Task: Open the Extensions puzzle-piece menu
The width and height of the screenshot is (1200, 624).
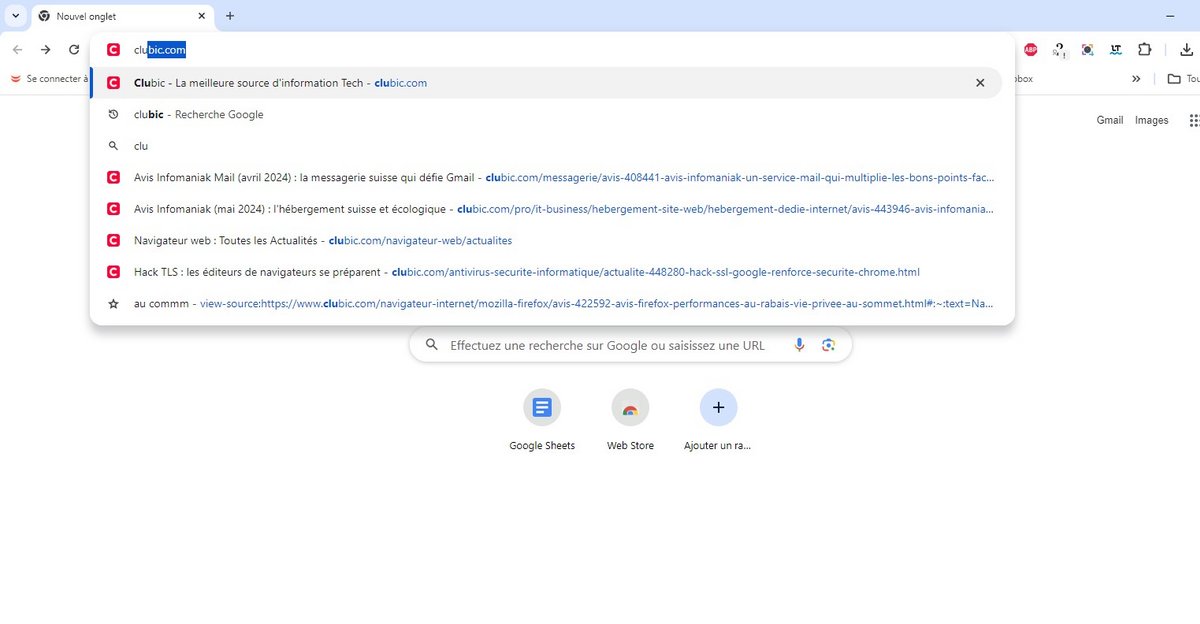Action: pyautogui.click(x=1145, y=50)
